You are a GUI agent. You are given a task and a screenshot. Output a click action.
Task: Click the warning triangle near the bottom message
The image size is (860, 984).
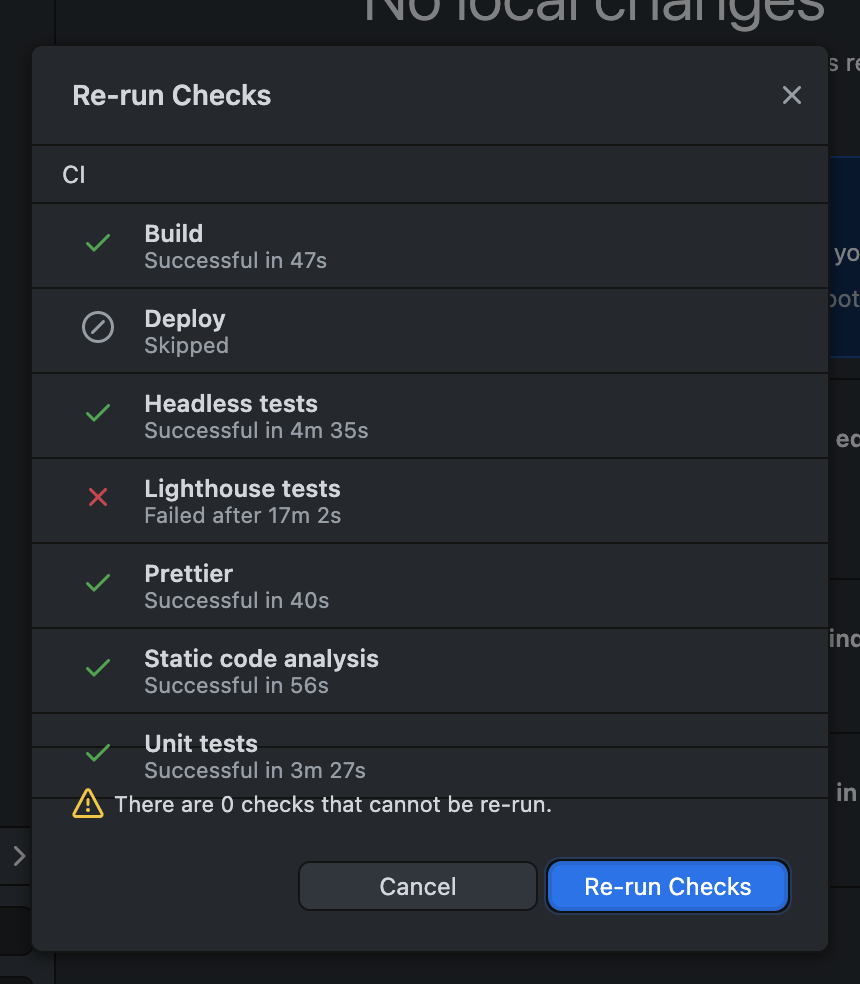pyautogui.click(x=88, y=803)
